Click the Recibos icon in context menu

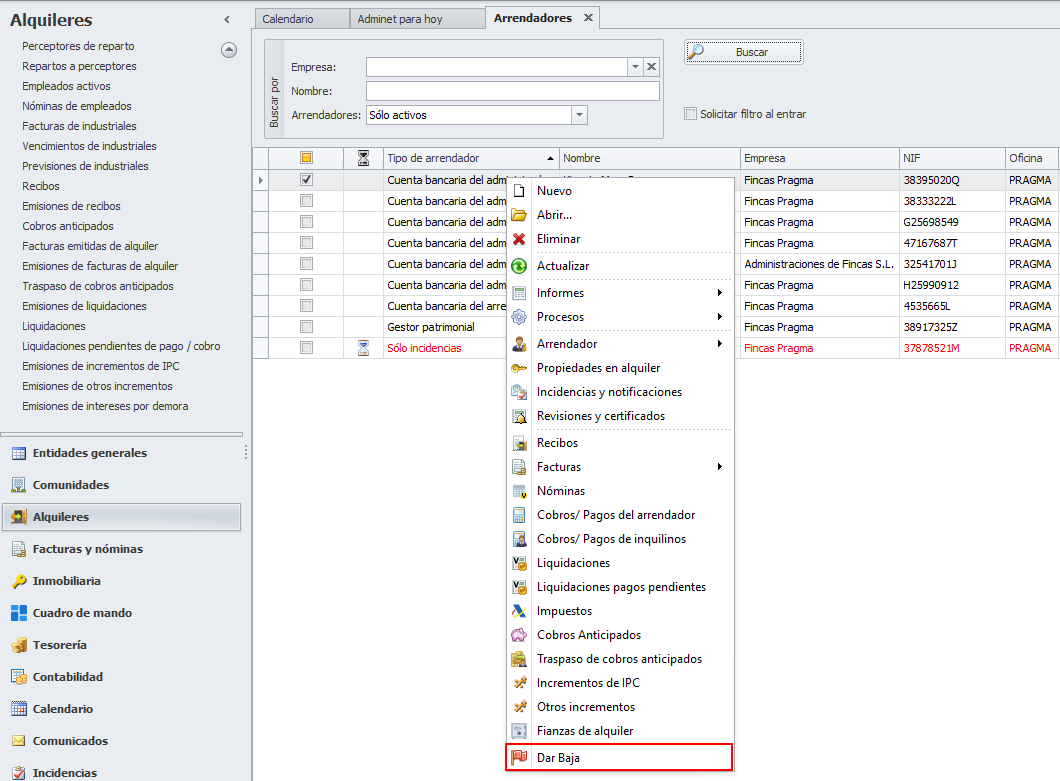(x=519, y=443)
